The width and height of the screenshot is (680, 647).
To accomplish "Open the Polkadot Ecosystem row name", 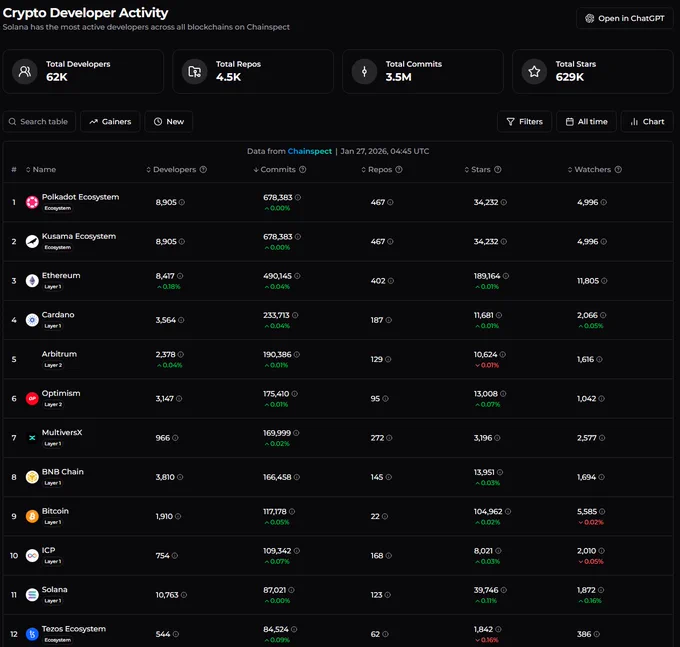I will pyautogui.click(x=80, y=197).
